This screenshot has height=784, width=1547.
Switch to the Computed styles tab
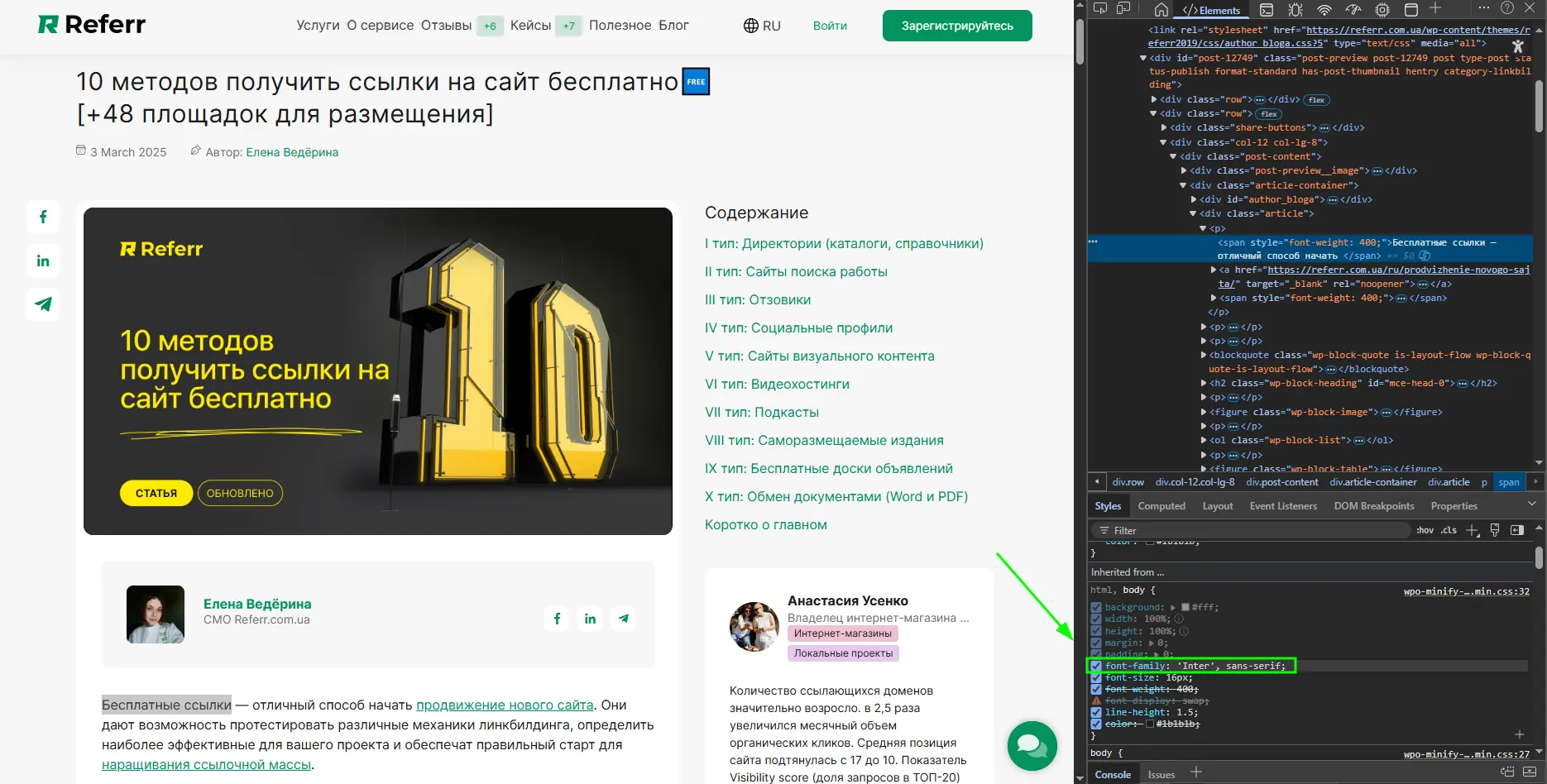click(1161, 505)
